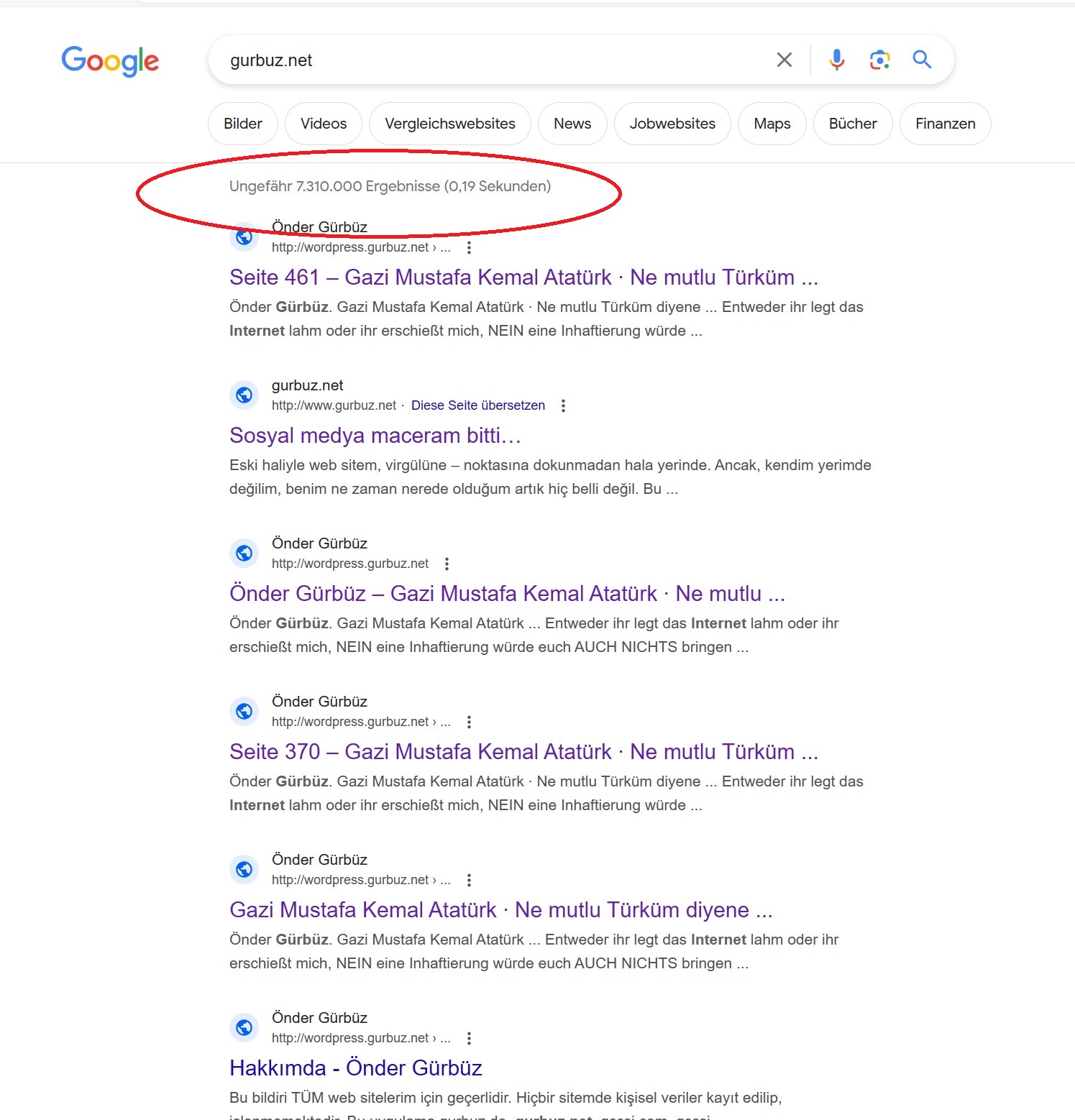Switch to the News filter tab
1075x1120 pixels.
pyautogui.click(x=572, y=124)
